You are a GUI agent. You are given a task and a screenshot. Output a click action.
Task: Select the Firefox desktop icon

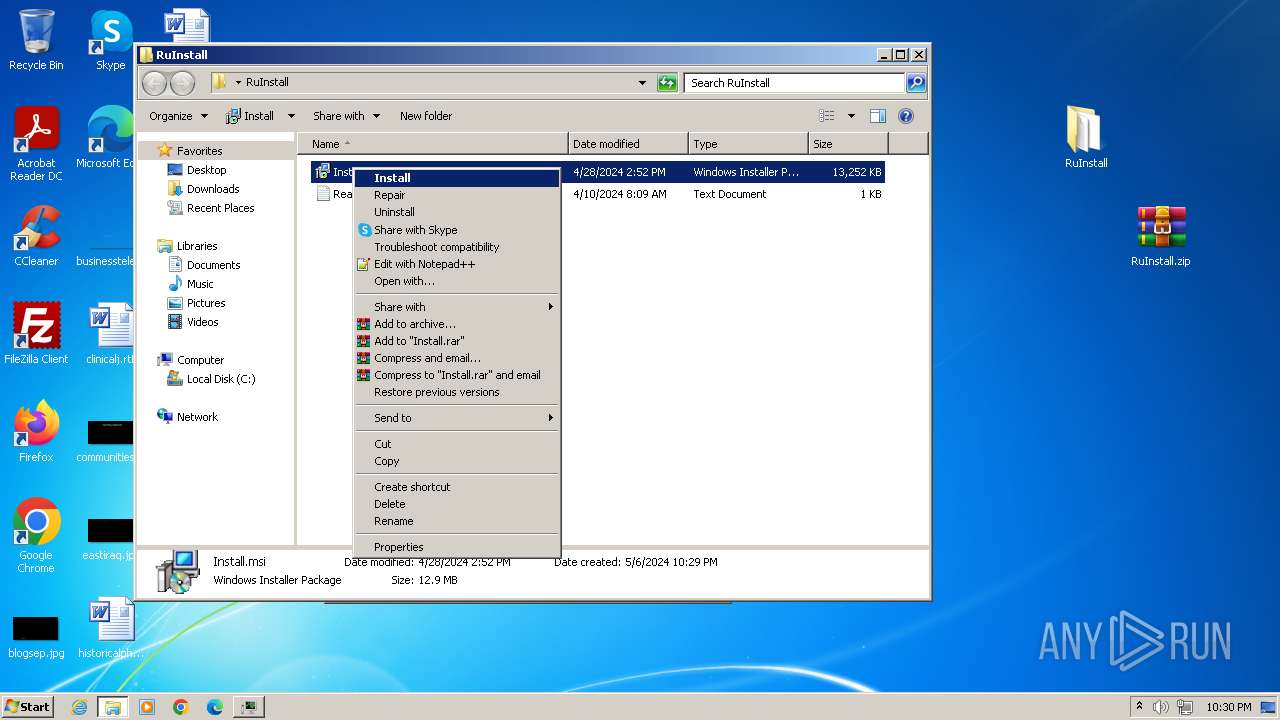[x=36, y=432]
